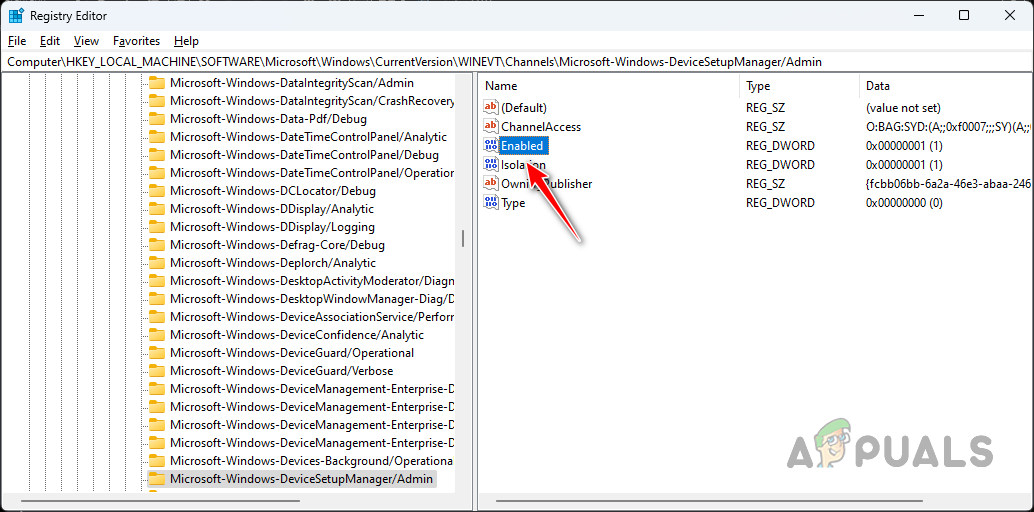Select Microsoft-Windows-DCLocator/Debug key

pos(272,191)
